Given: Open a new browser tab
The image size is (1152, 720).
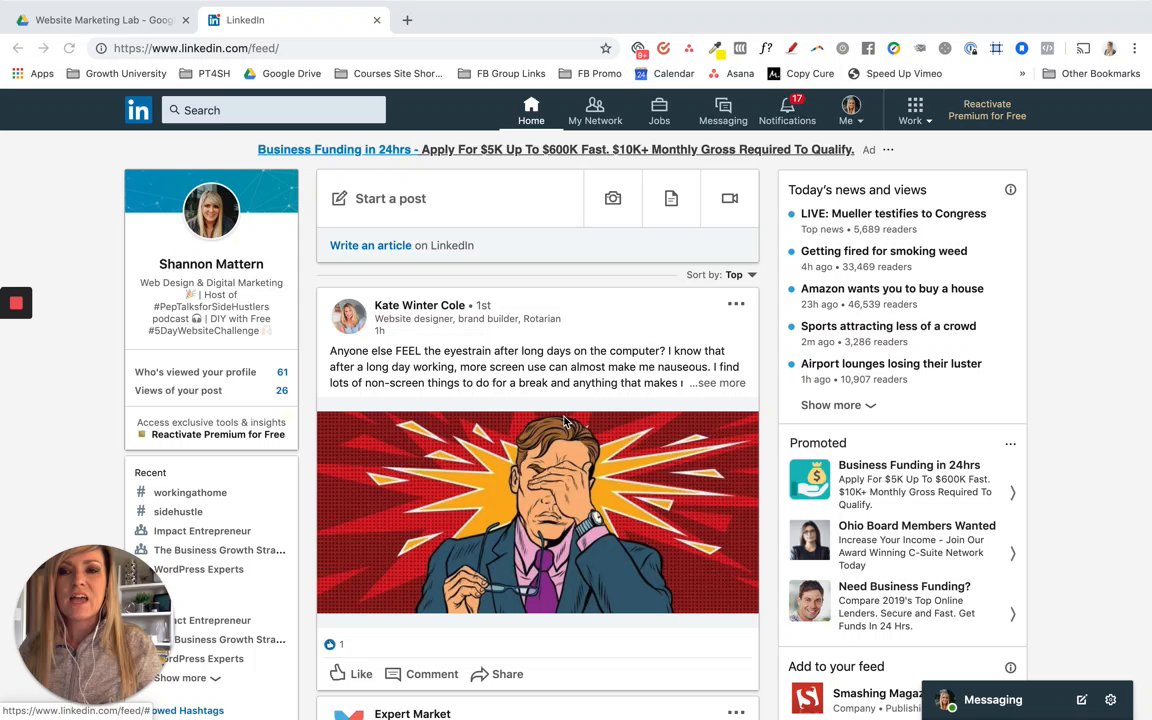Looking at the screenshot, I should pyautogui.click(x=407, y=20).
